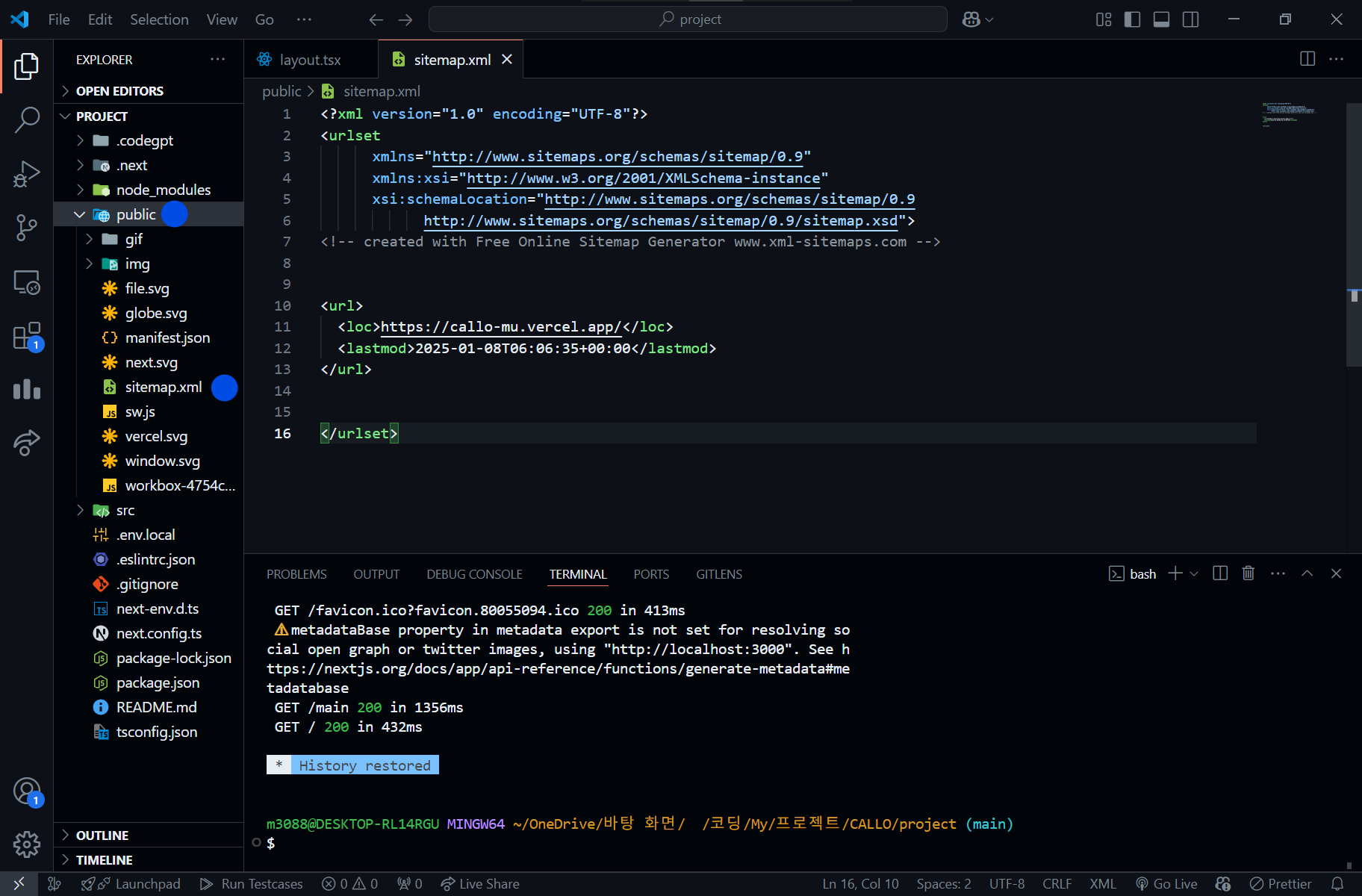Click the project search box
This screenshot has height=896, width=1362.
click(688, 19)
